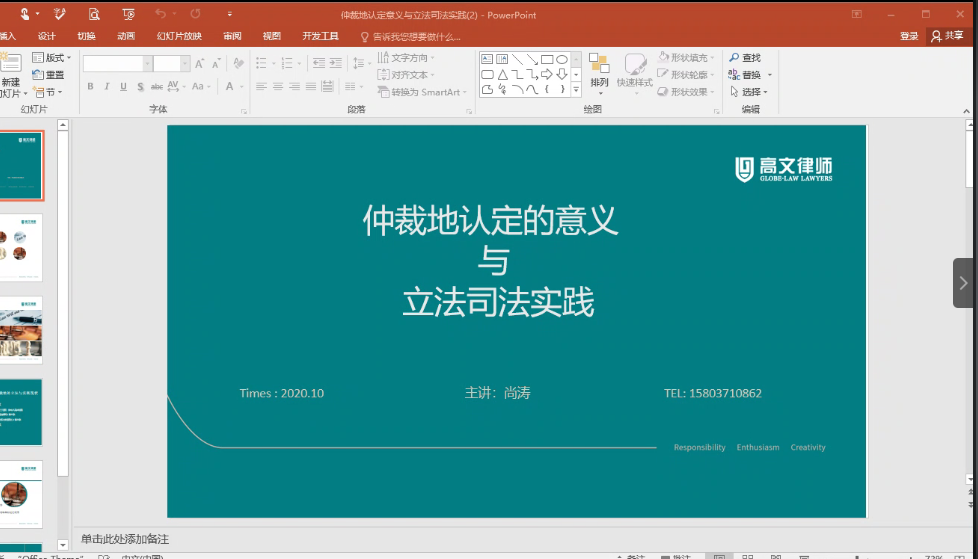Toggle justify text alignment
The width and height of the screenshot is (978, 559).
pos(311,86)
